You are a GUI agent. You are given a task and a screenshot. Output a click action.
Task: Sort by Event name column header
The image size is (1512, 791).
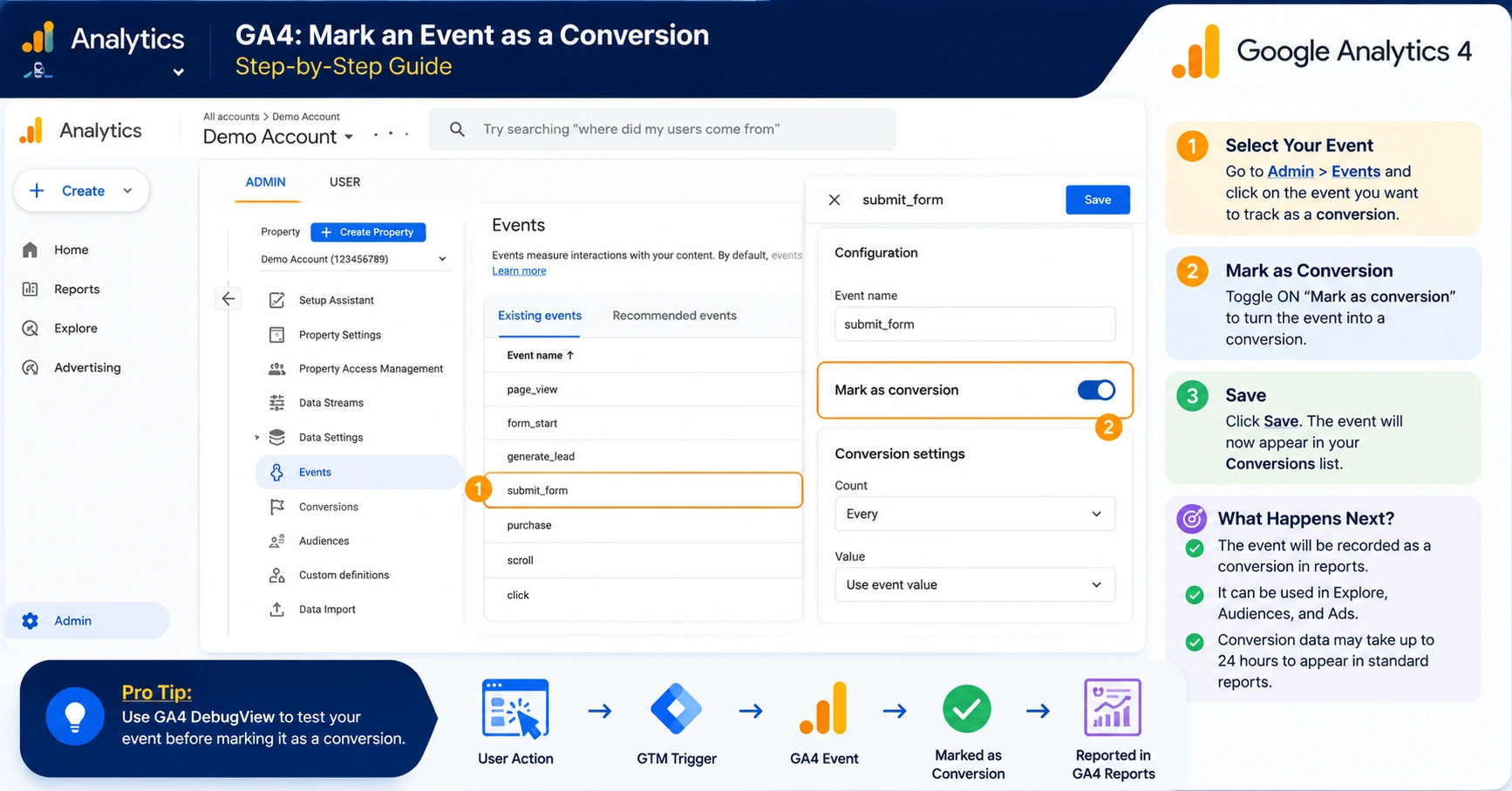coord(541,355)
